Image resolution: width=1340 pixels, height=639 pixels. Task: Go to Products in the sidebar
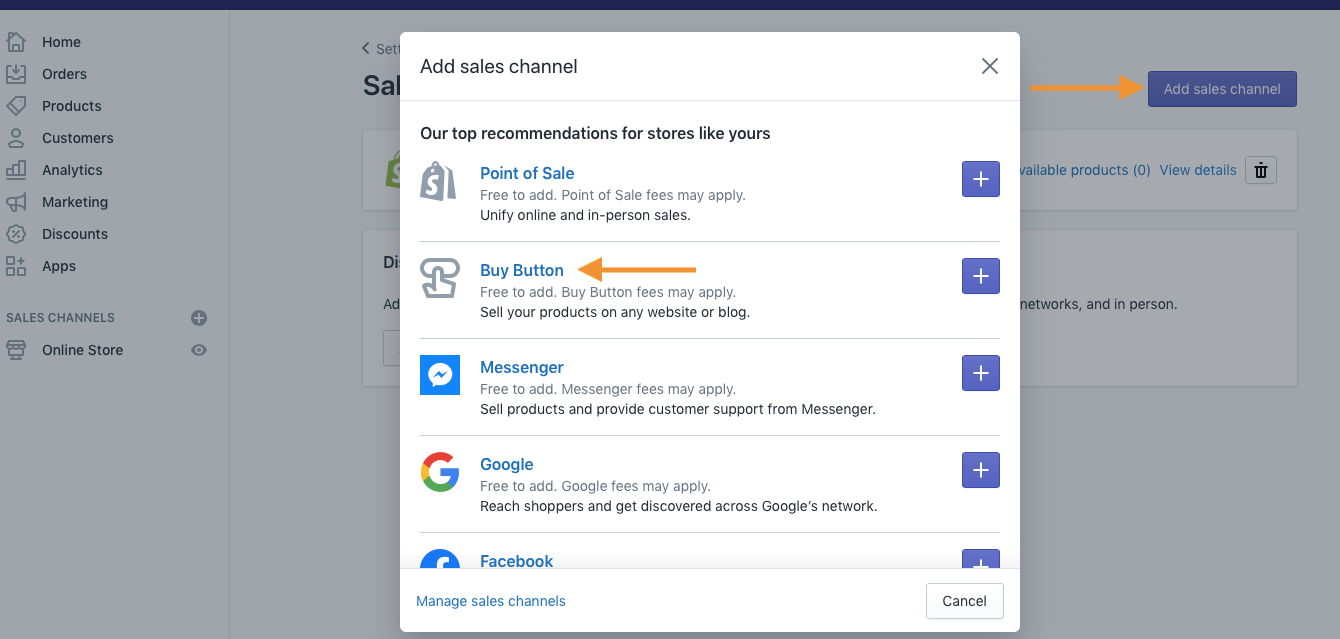click(x=71, y=106)
